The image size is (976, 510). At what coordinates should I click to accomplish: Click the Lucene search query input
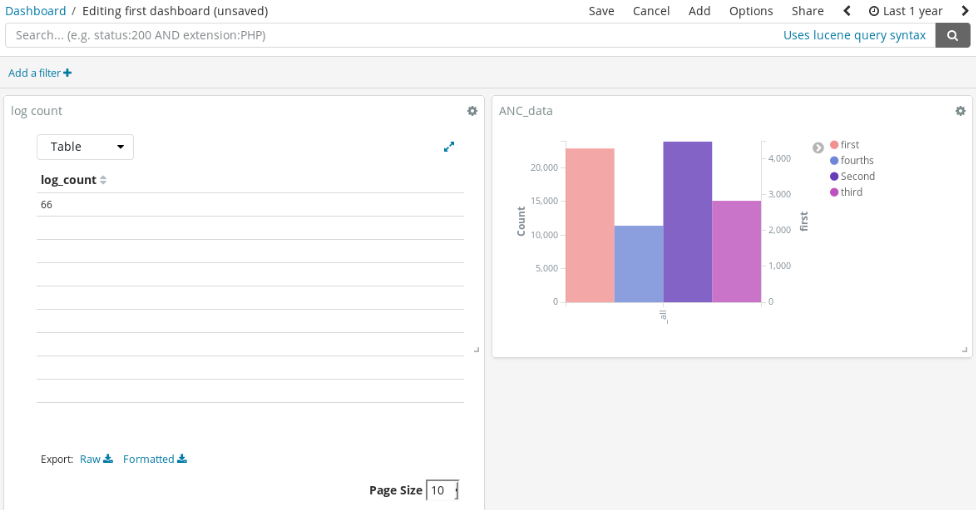click(x=390, y=35)
